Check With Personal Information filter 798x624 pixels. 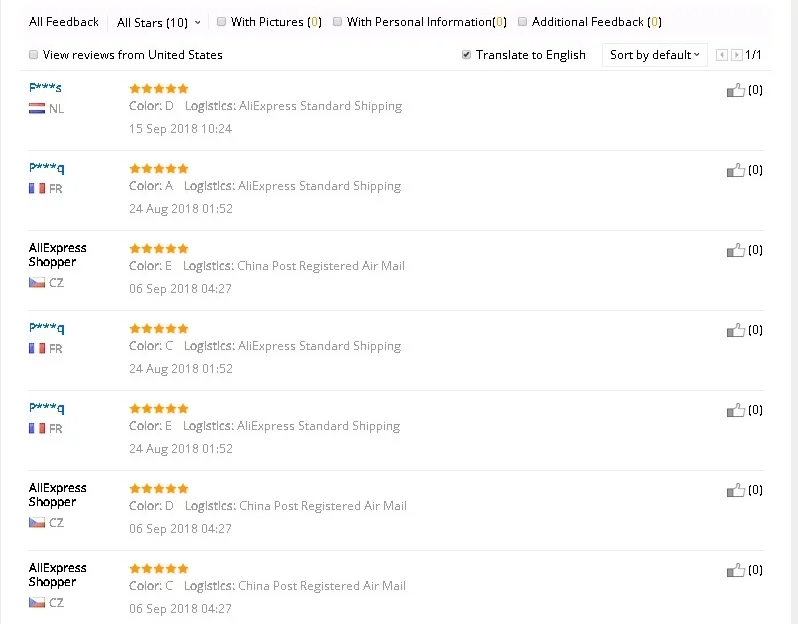pyautogui.click(x=338, y=21)
